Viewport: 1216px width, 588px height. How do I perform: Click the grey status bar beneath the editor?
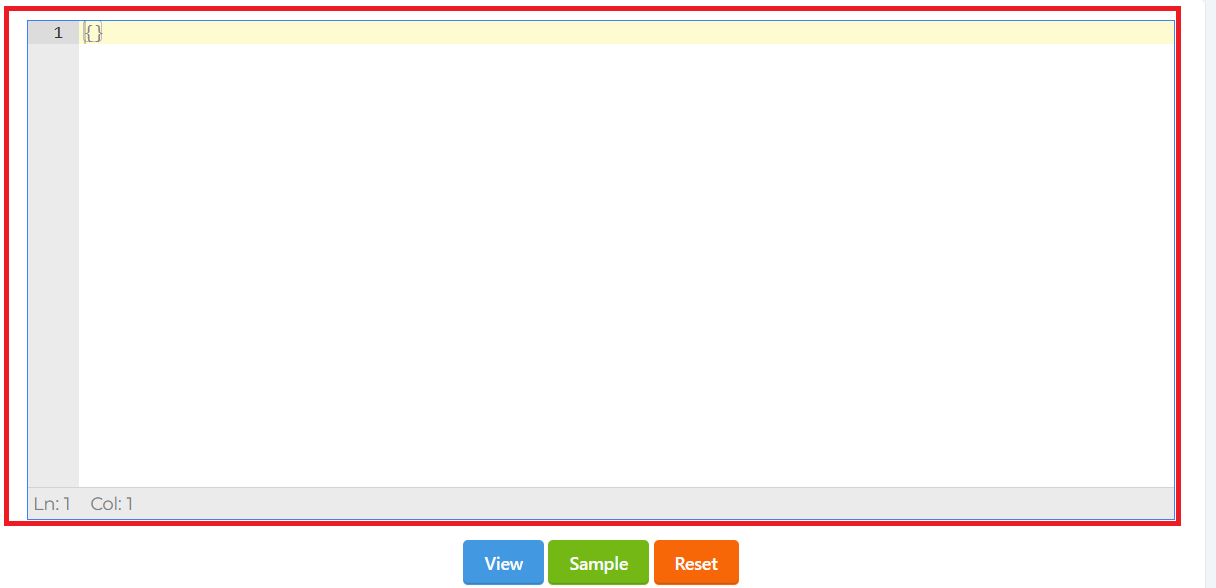(600, 503)
